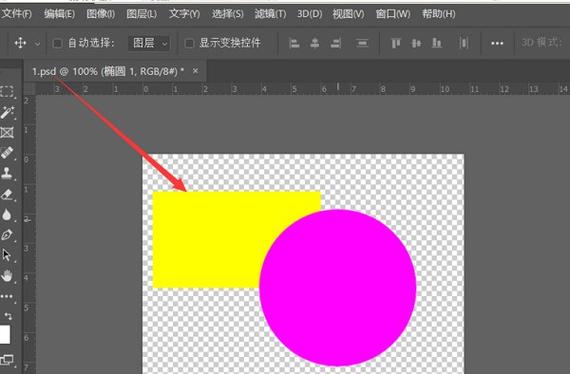Image resolution: width=570 pixels, height=374 pixels.
Task: Enable the 自动选择 checkbox
Action: (57, 44)
